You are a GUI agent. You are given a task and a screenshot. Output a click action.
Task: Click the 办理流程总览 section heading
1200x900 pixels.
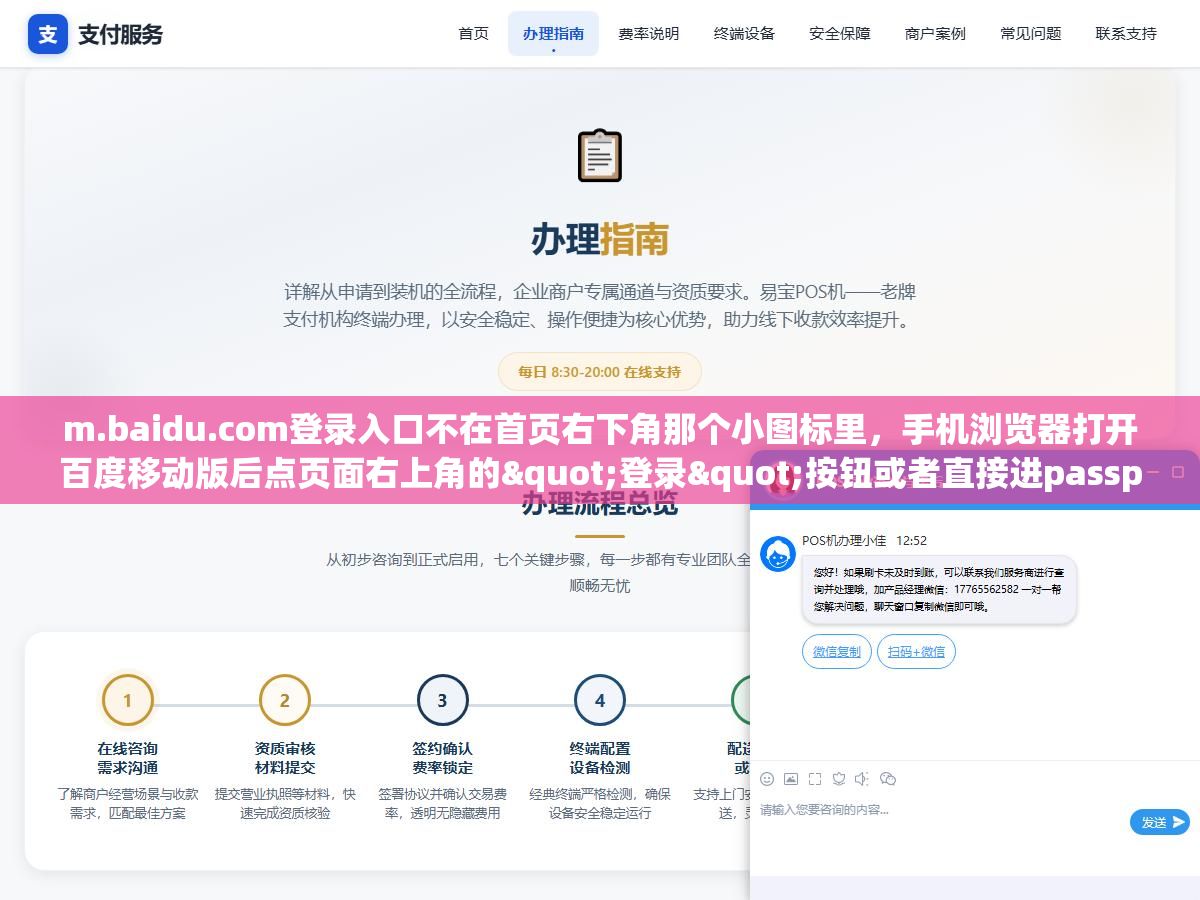click(600, 503)
